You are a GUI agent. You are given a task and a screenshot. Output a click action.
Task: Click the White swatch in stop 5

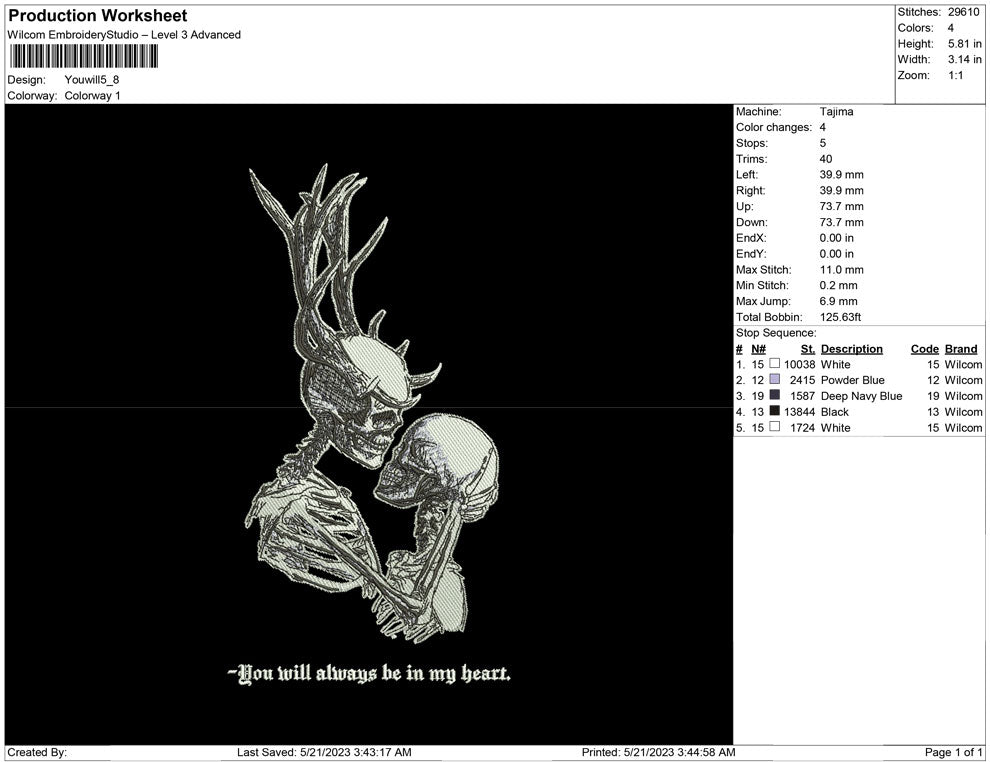pyautogui.click(x=775, y=428)
